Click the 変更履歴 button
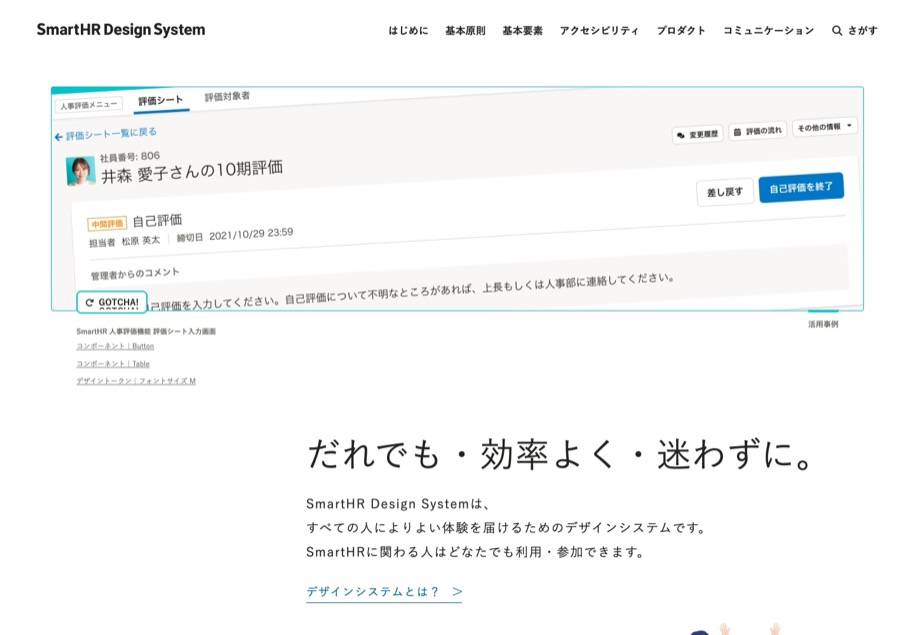This screenshot has height=635, width=915. tap(698, 134)
